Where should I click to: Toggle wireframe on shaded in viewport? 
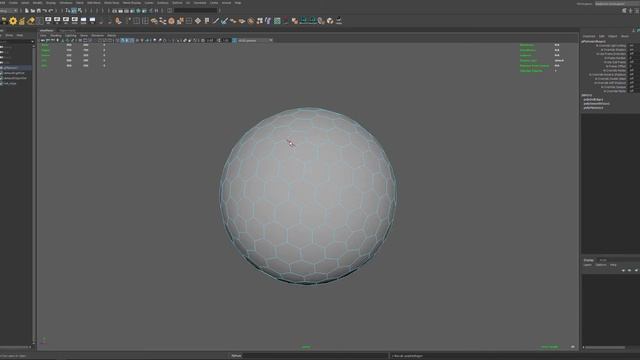(x=131, y=40)
